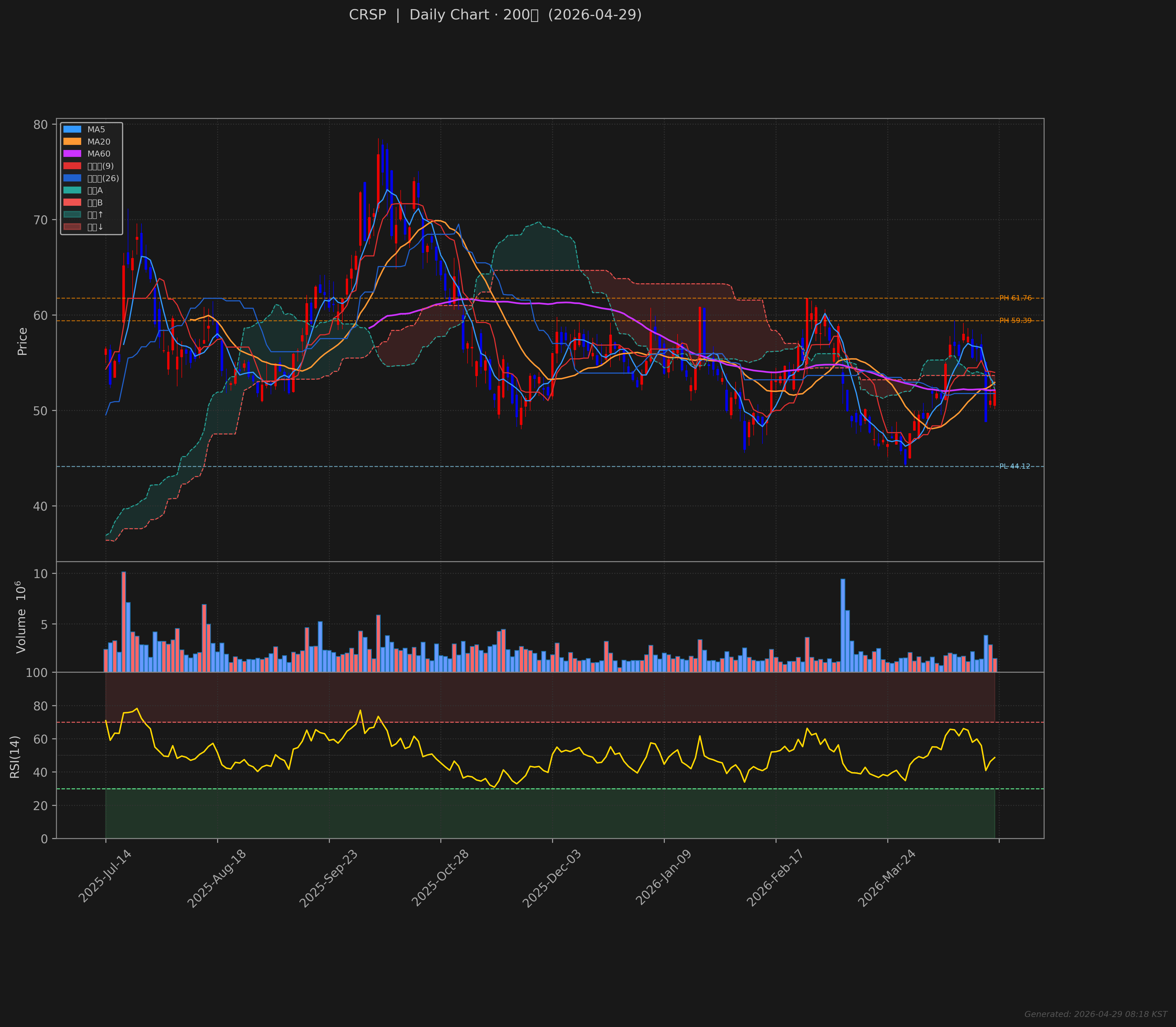Click the RSI(14) axis label
Screen dimensions: 1176x1027
(15, 756)
